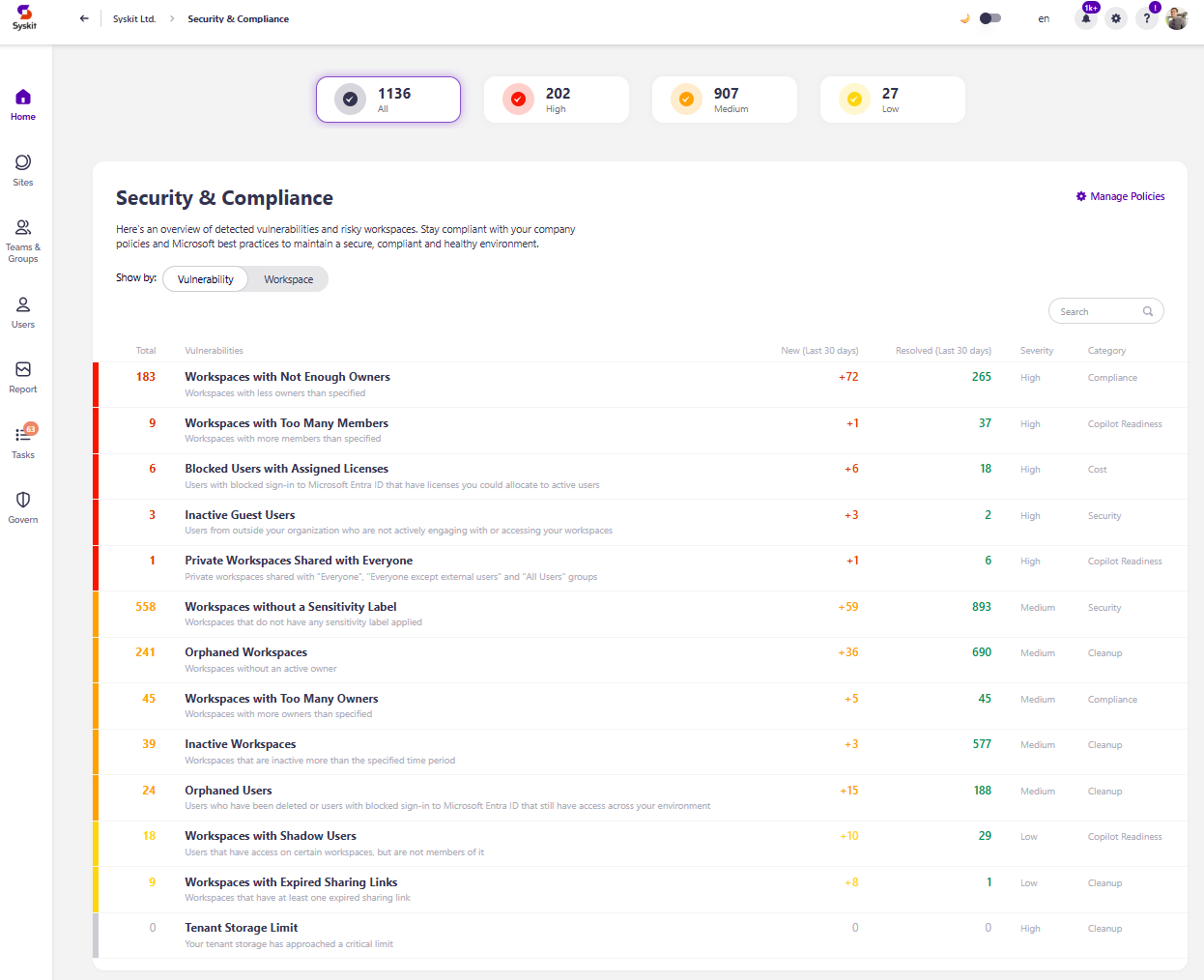Click inside the Search field
The width and height of the screenshot is (1204, 980).
pos(1102,310)
